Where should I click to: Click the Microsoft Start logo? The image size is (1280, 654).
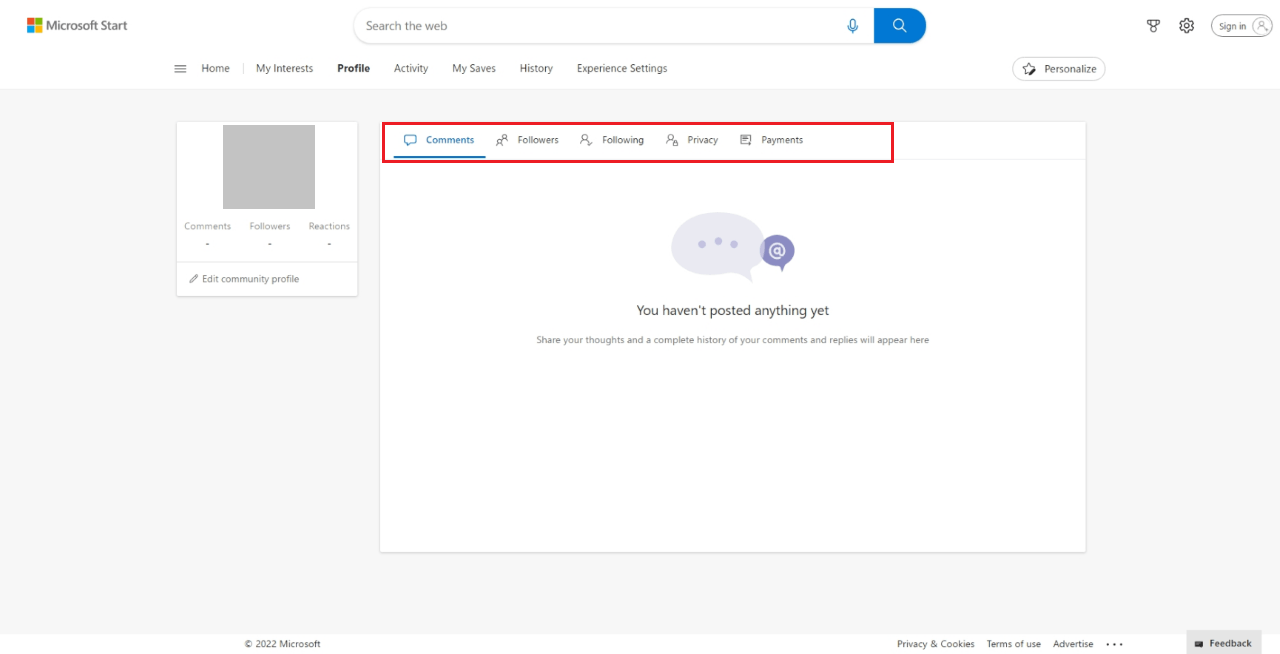pyautogui.click(x=77, y=25)
